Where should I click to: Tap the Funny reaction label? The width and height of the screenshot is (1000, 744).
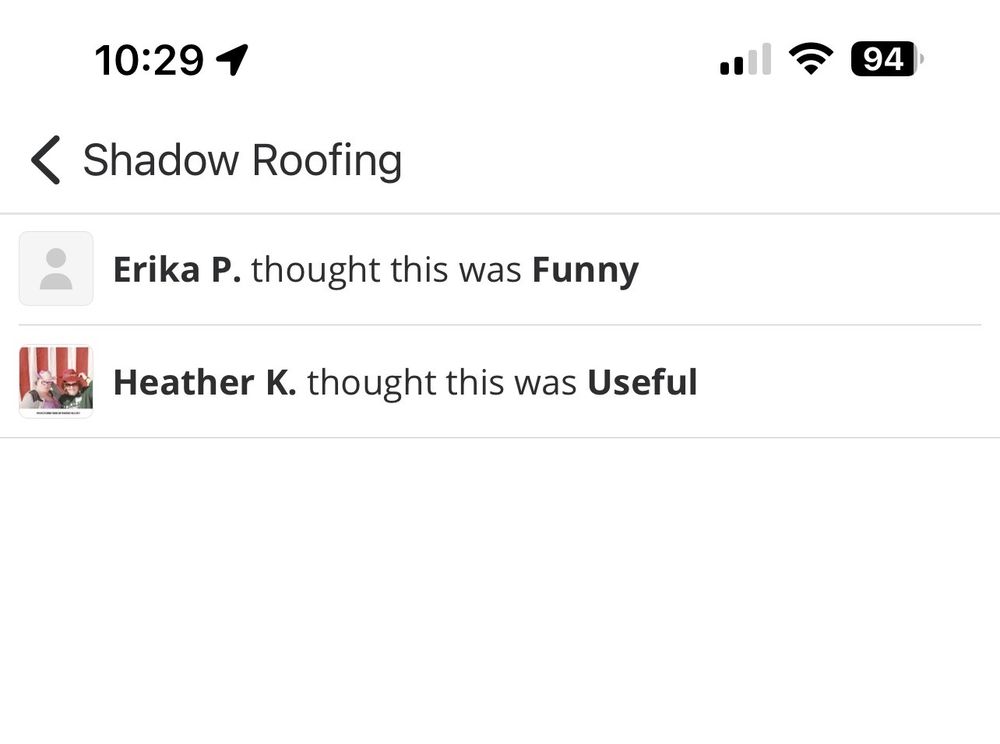tap(585, 268)
